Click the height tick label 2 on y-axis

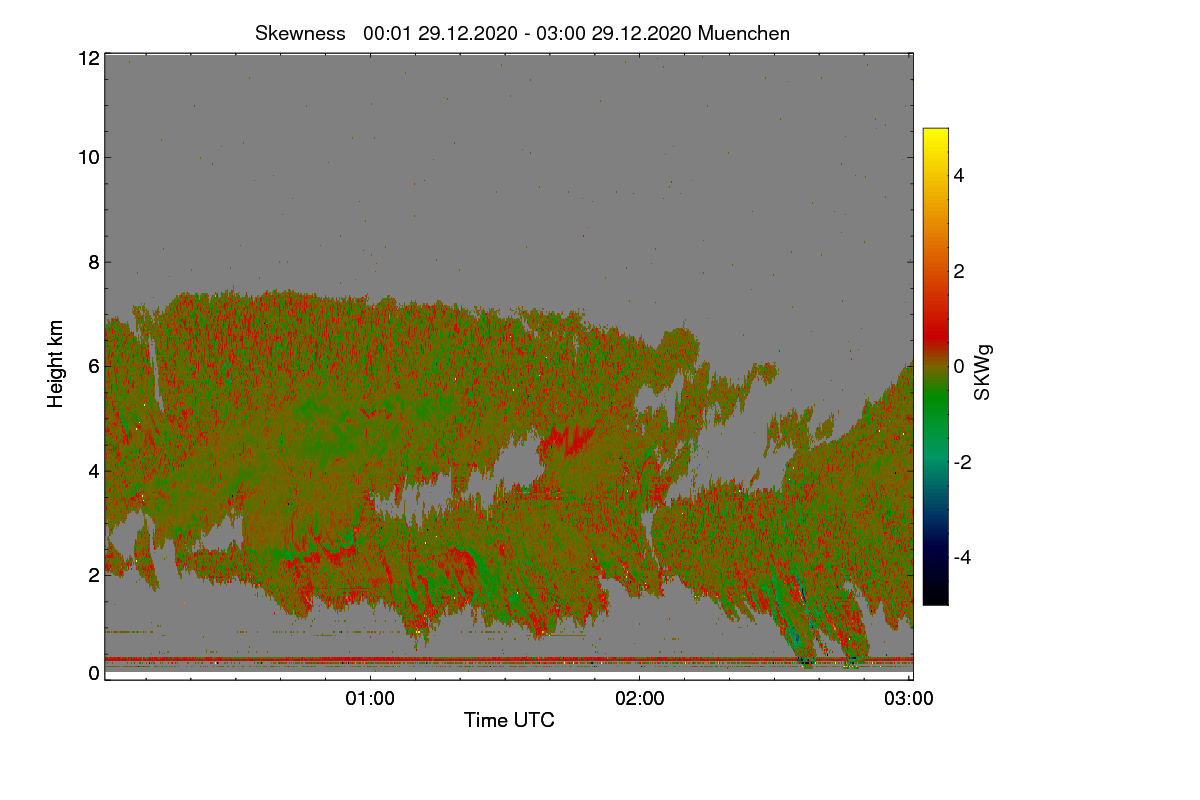click(94, 575)
